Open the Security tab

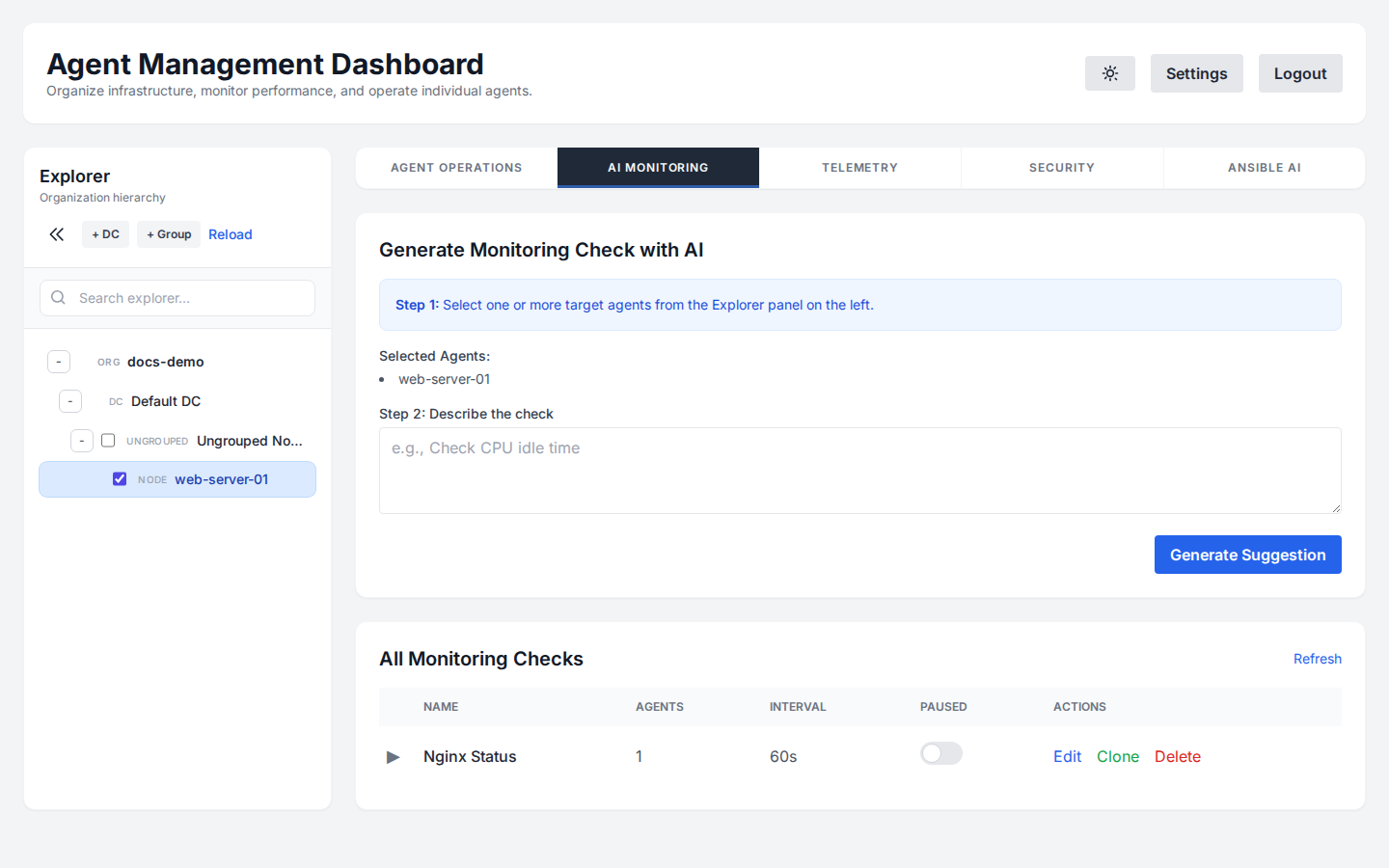1061,167
